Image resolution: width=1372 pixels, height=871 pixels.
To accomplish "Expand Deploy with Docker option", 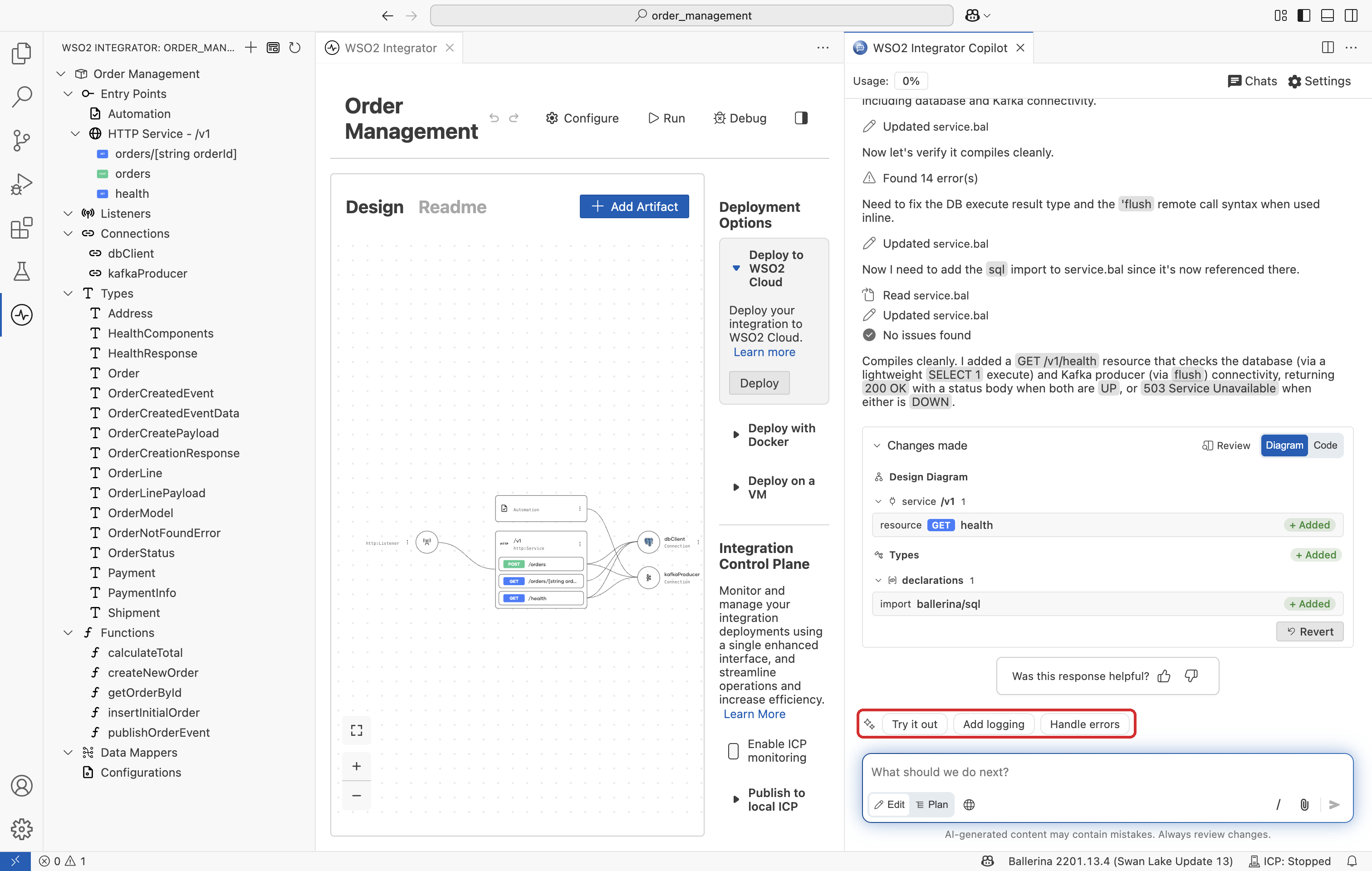I will pyautogui.click(x=735, y=435).
